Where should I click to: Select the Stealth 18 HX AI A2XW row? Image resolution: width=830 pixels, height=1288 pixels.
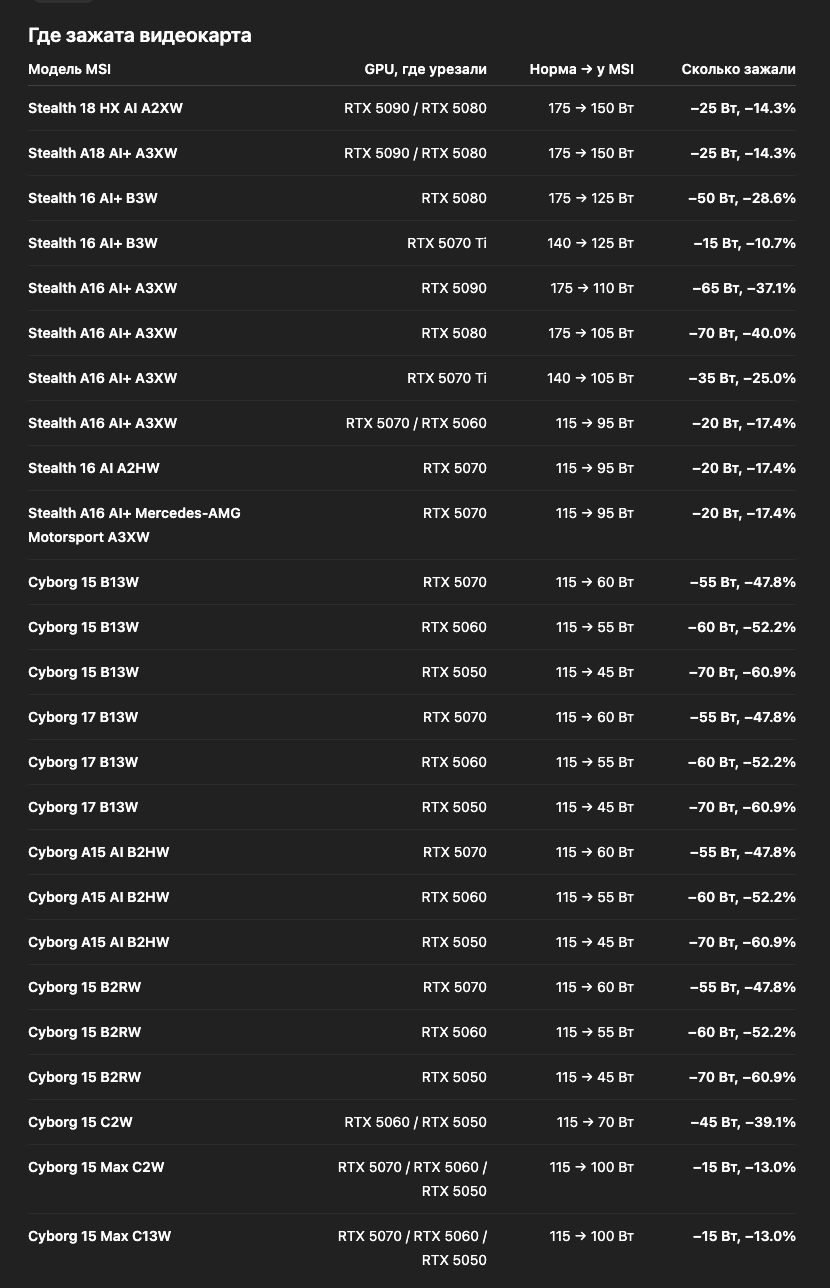click(x=412, y=108)
